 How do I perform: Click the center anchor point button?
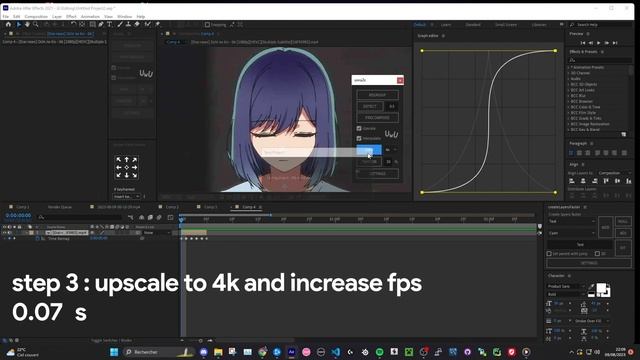[127, 167]
